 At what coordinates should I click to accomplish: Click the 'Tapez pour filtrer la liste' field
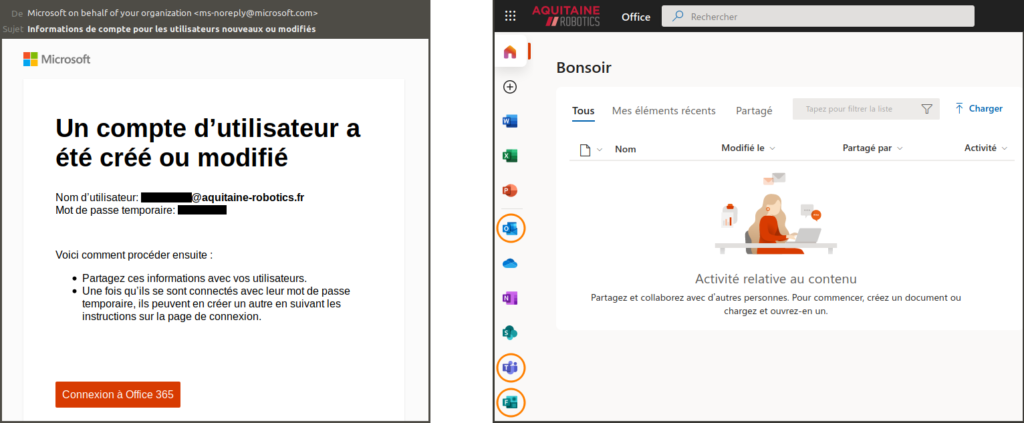(866, 109)
